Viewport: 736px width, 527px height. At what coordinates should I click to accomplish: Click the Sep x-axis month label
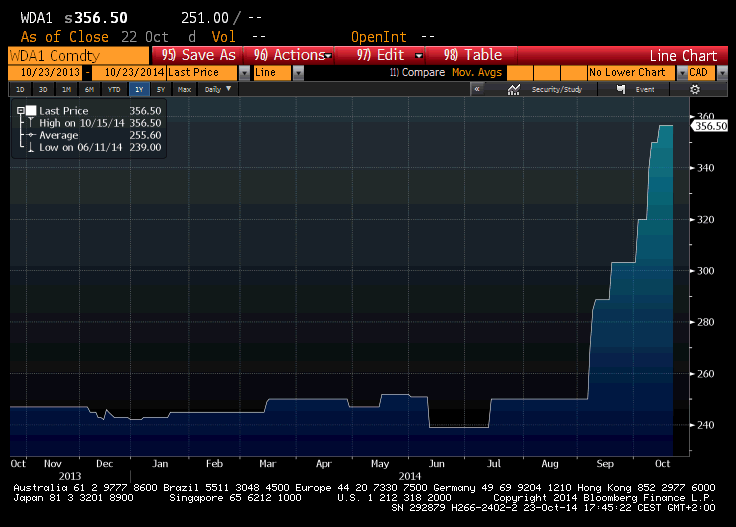click(x=605, y=464)
